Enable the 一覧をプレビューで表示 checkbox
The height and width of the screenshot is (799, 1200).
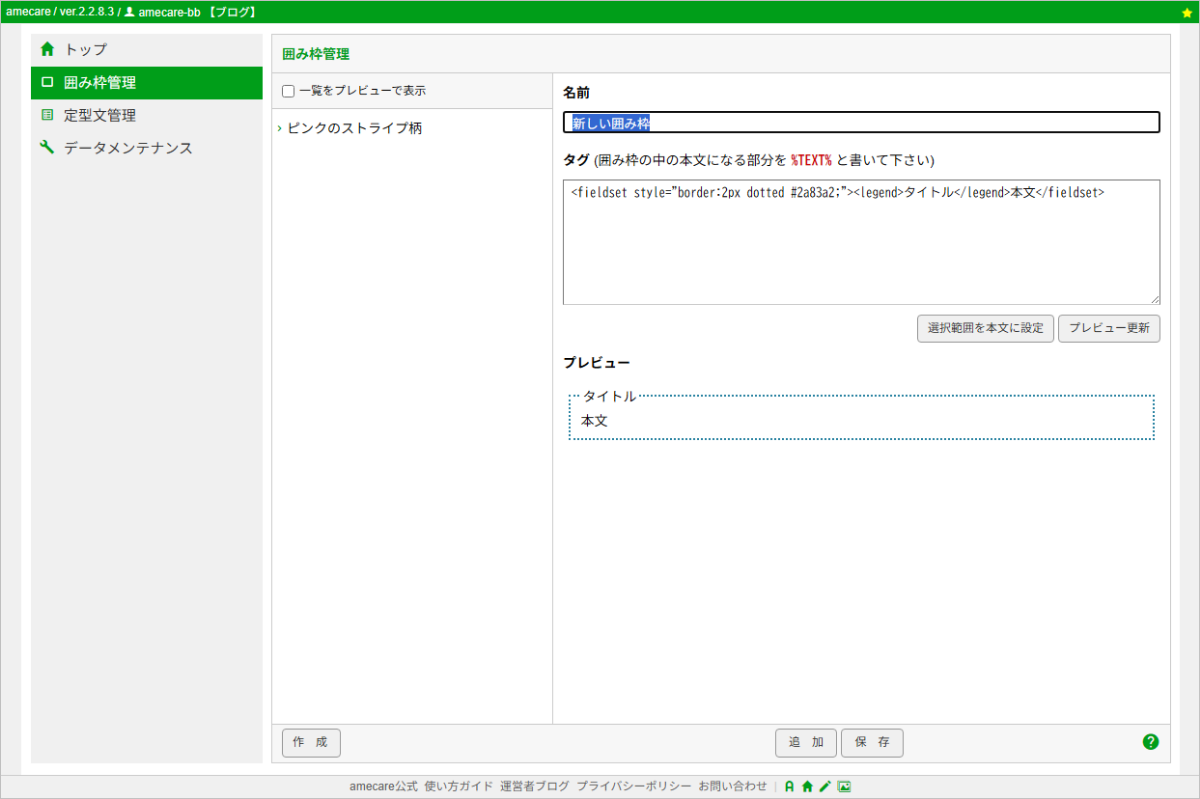[x=288, y=91]
